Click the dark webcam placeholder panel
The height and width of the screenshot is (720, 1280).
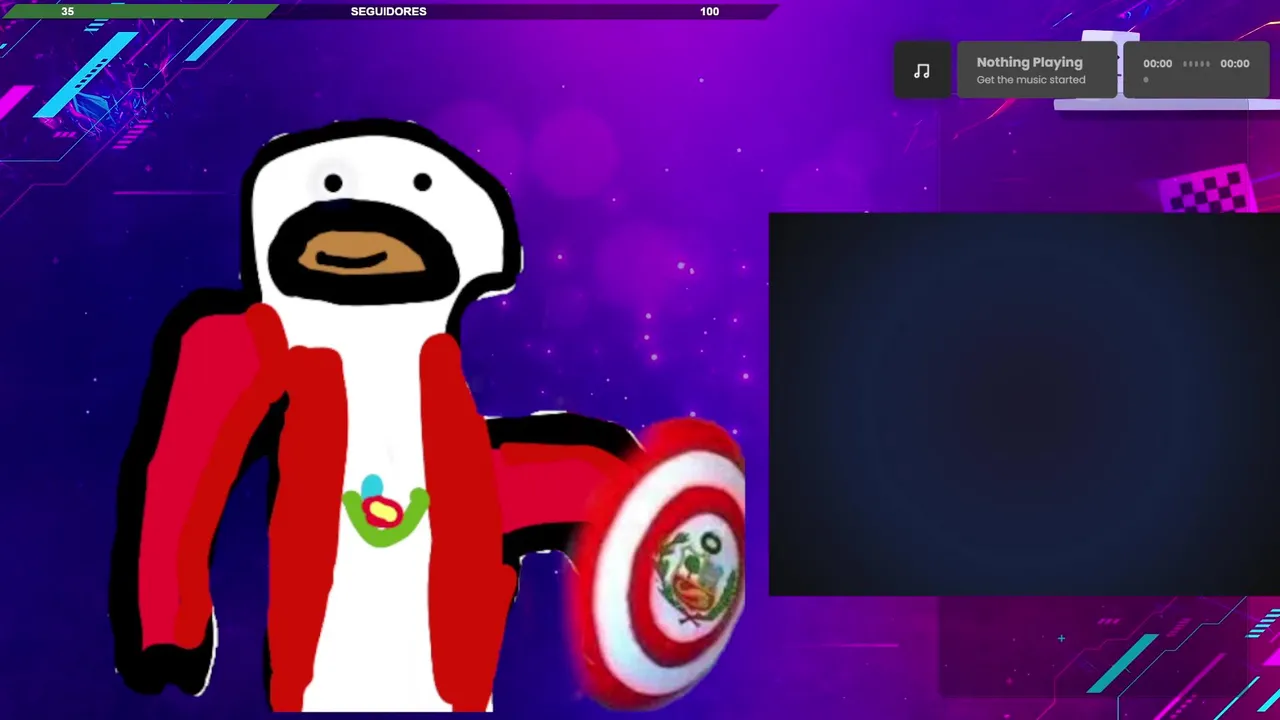coord(1024,404)
